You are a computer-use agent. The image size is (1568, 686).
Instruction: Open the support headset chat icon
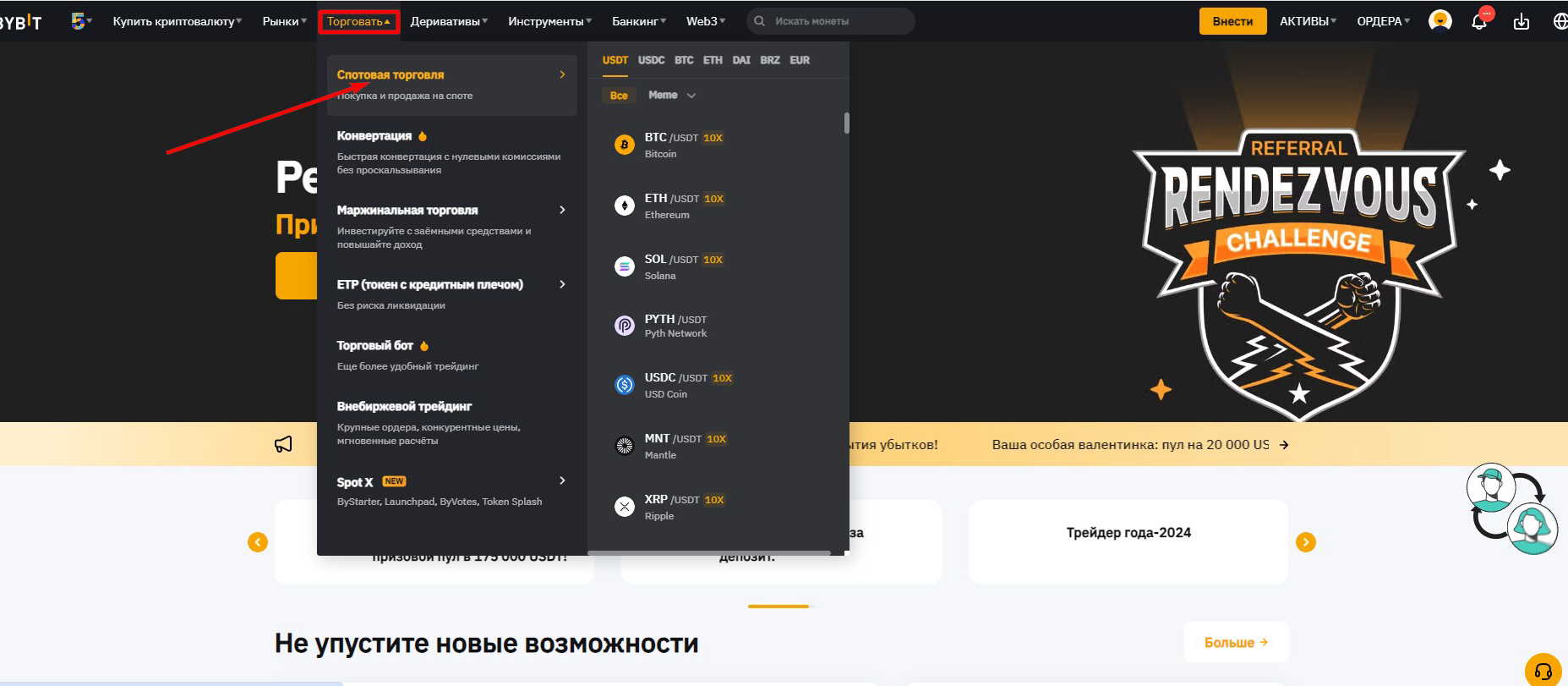point(1543,672)
